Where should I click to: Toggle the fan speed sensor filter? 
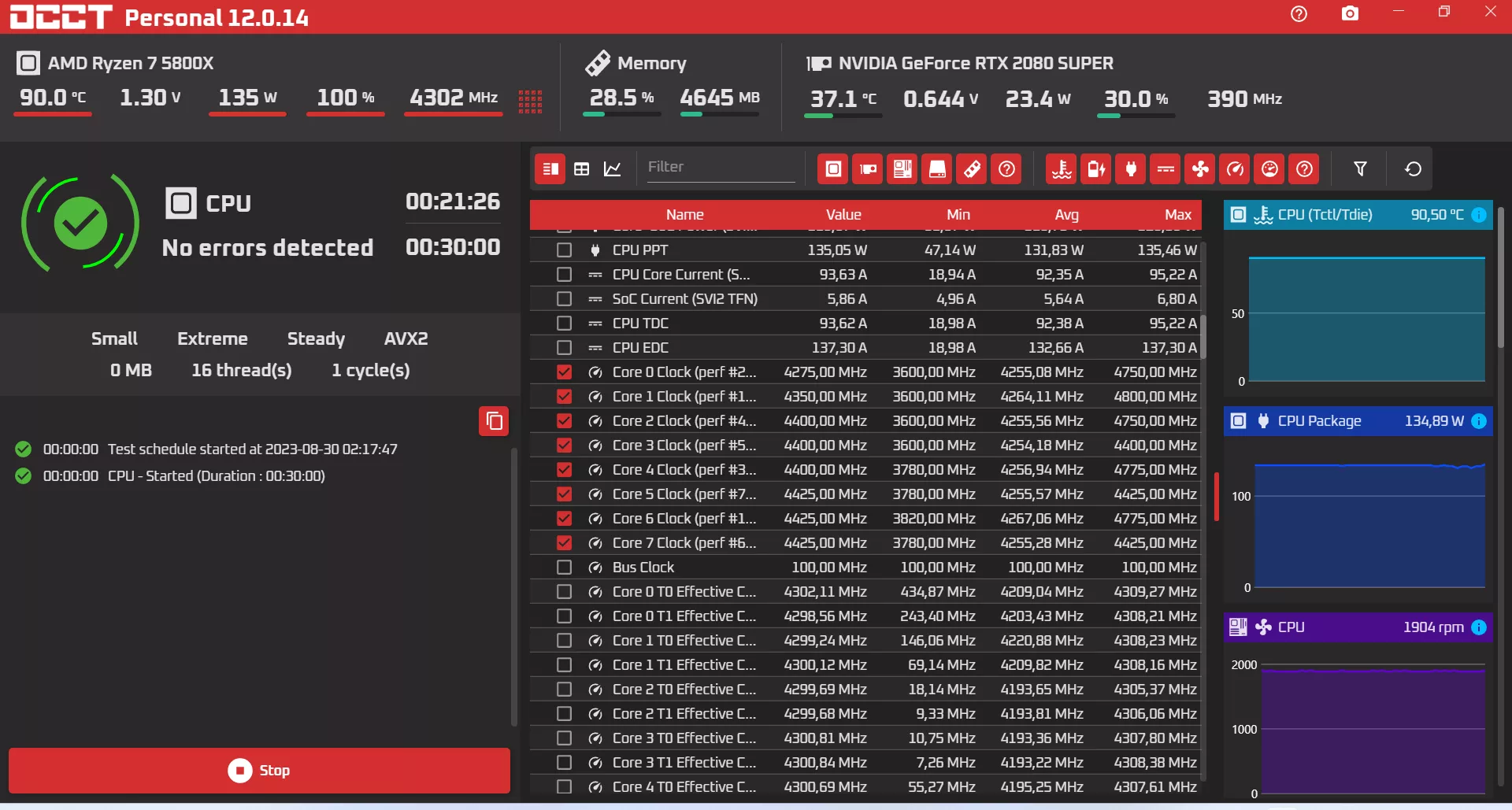tap(1200, 169)
